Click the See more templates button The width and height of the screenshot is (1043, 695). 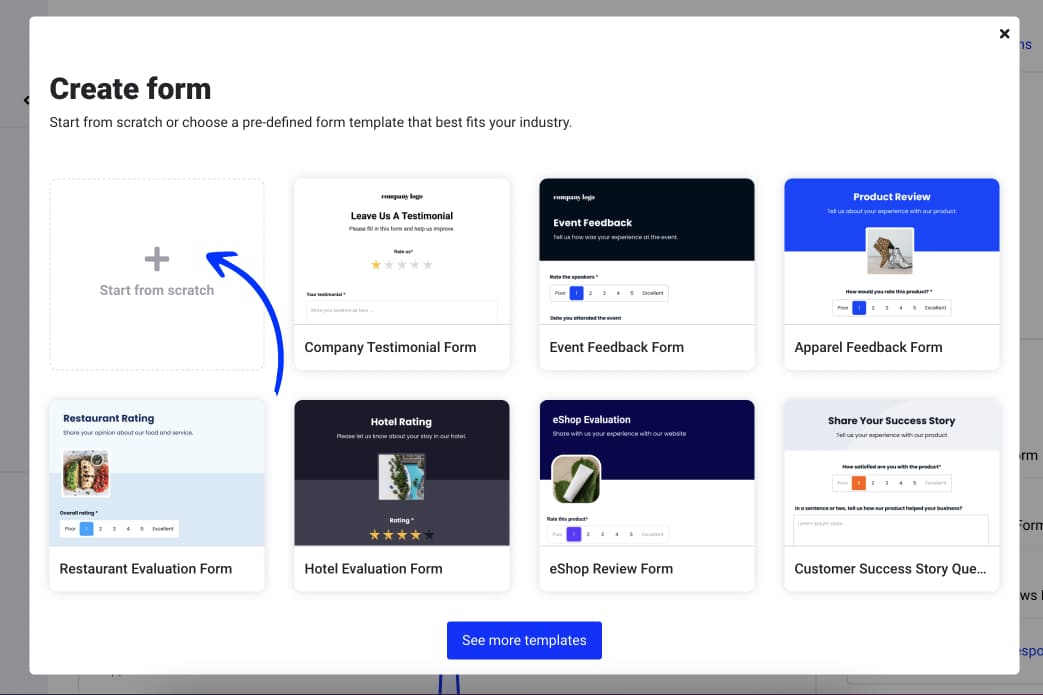524,640
